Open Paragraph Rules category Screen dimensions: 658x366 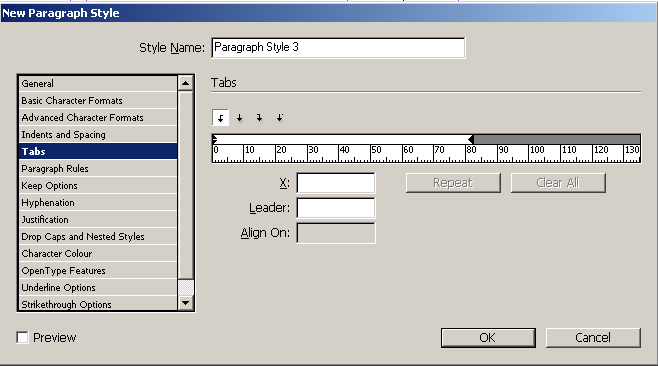(x=98, y=168)
